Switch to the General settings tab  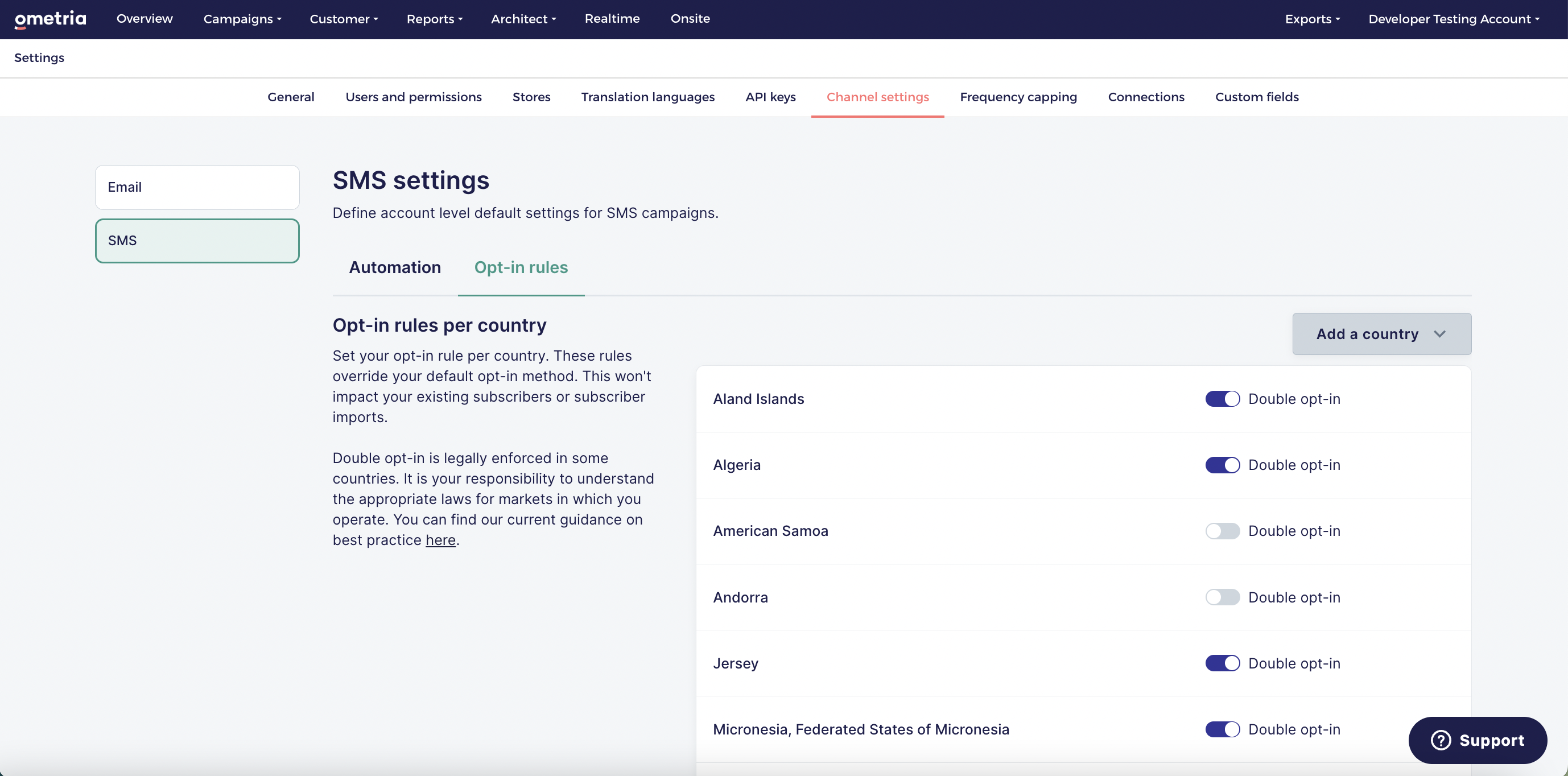coord(291,97)
